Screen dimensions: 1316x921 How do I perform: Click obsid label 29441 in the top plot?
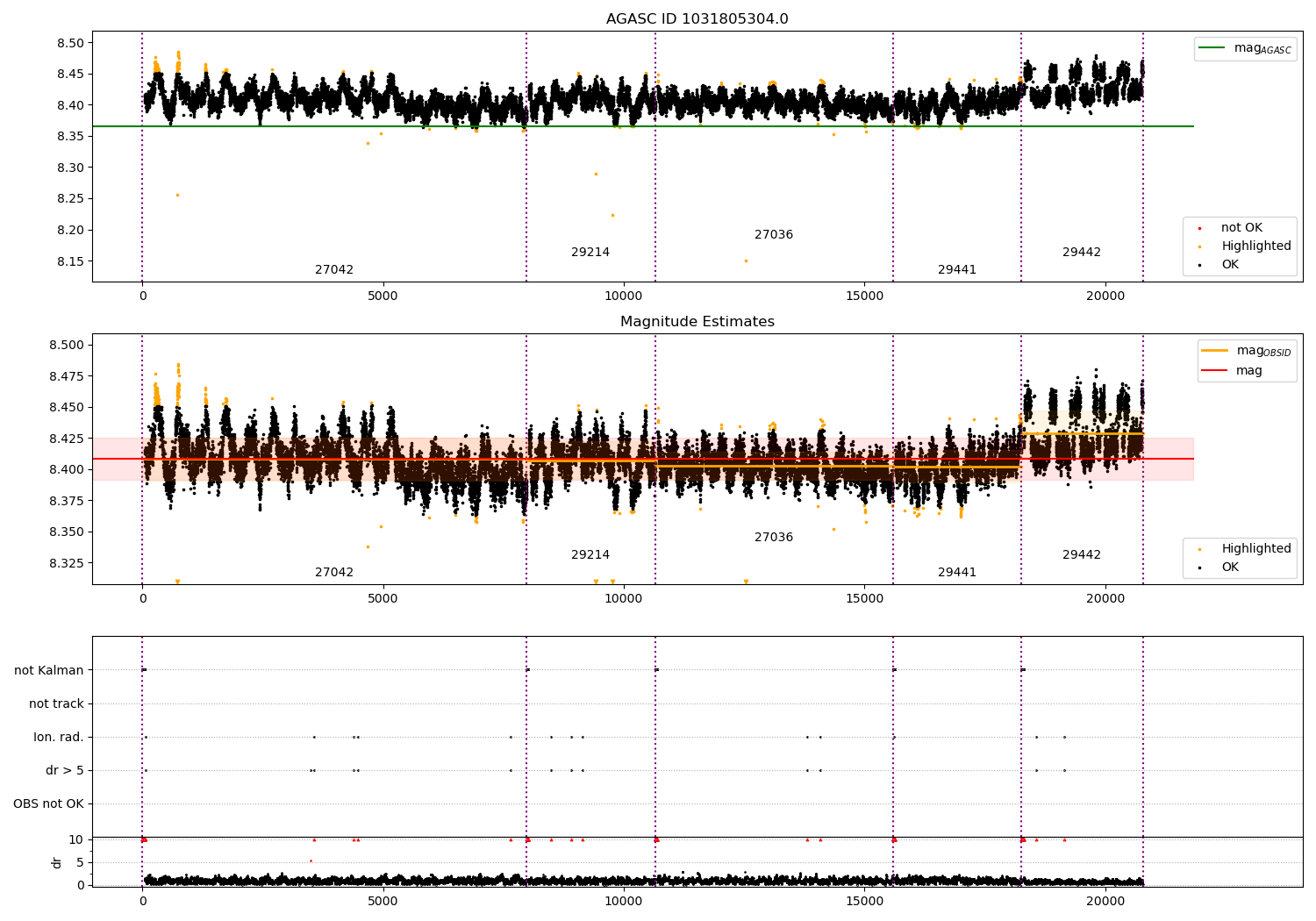click(957, 270)
